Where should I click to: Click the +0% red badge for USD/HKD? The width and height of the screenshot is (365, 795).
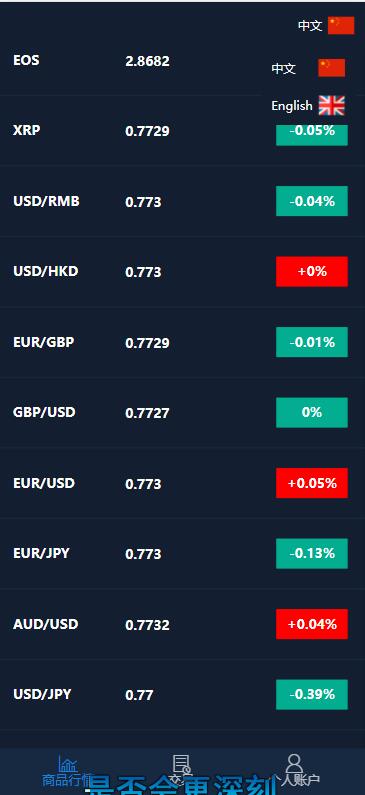(312, 271)
